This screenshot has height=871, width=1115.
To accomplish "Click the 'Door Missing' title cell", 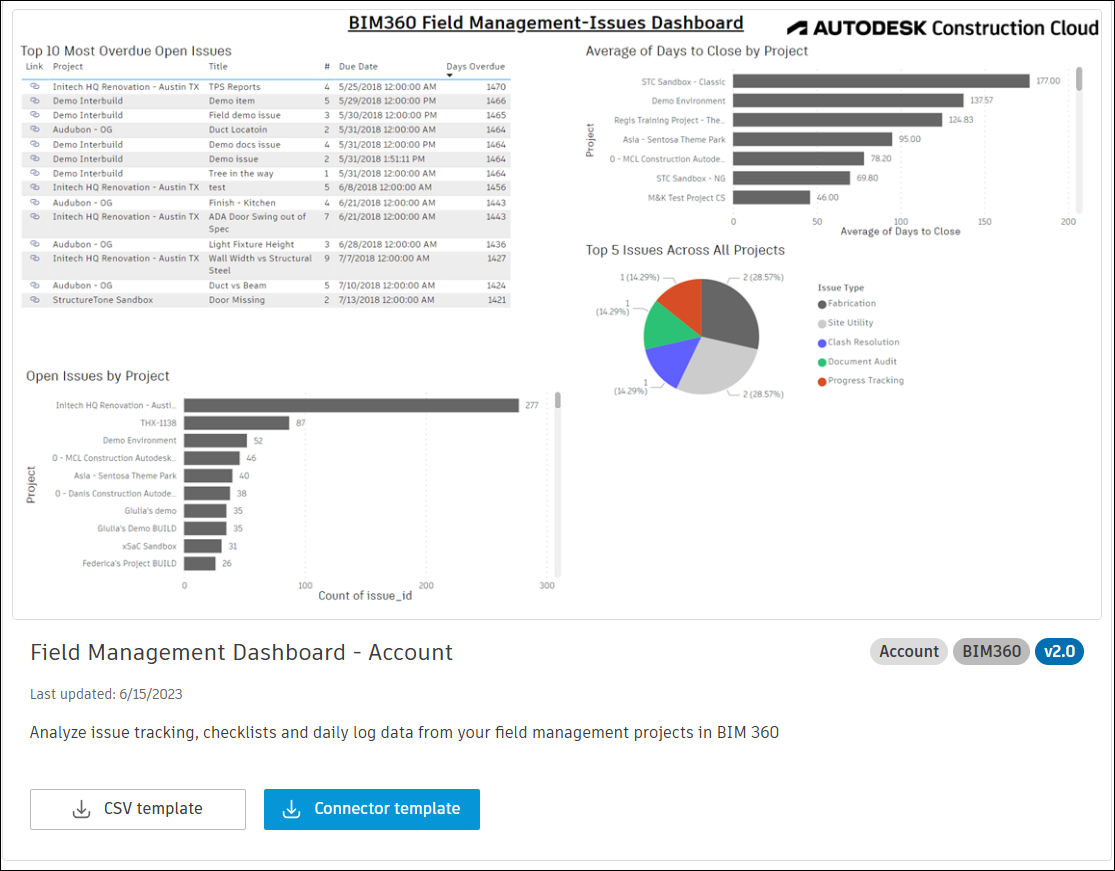I will [237, 300].
